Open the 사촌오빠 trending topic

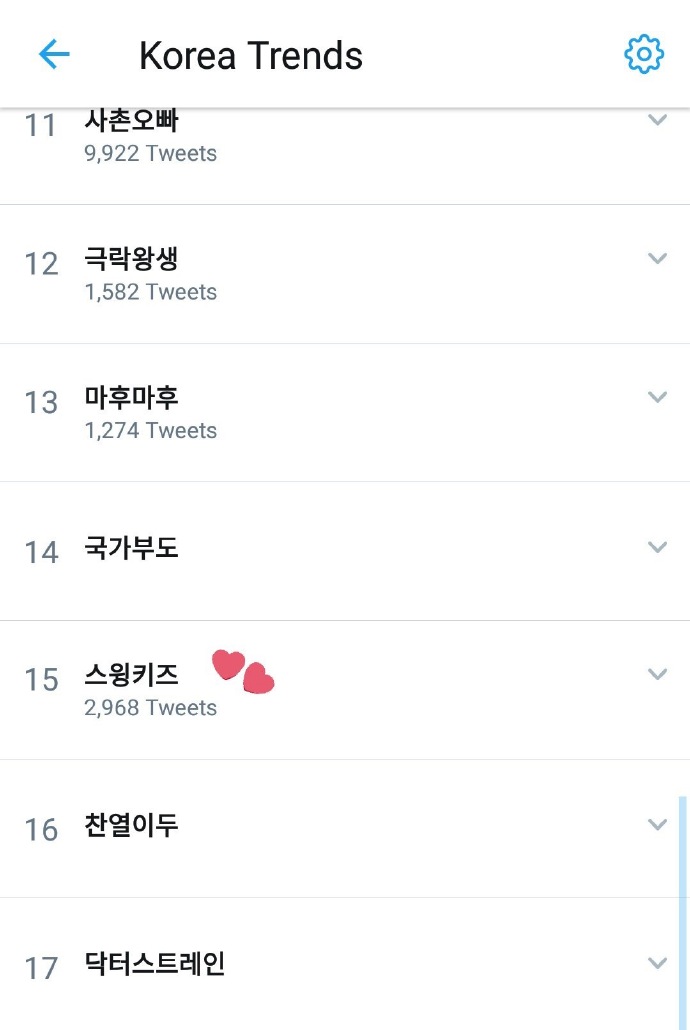pos(132,122)
